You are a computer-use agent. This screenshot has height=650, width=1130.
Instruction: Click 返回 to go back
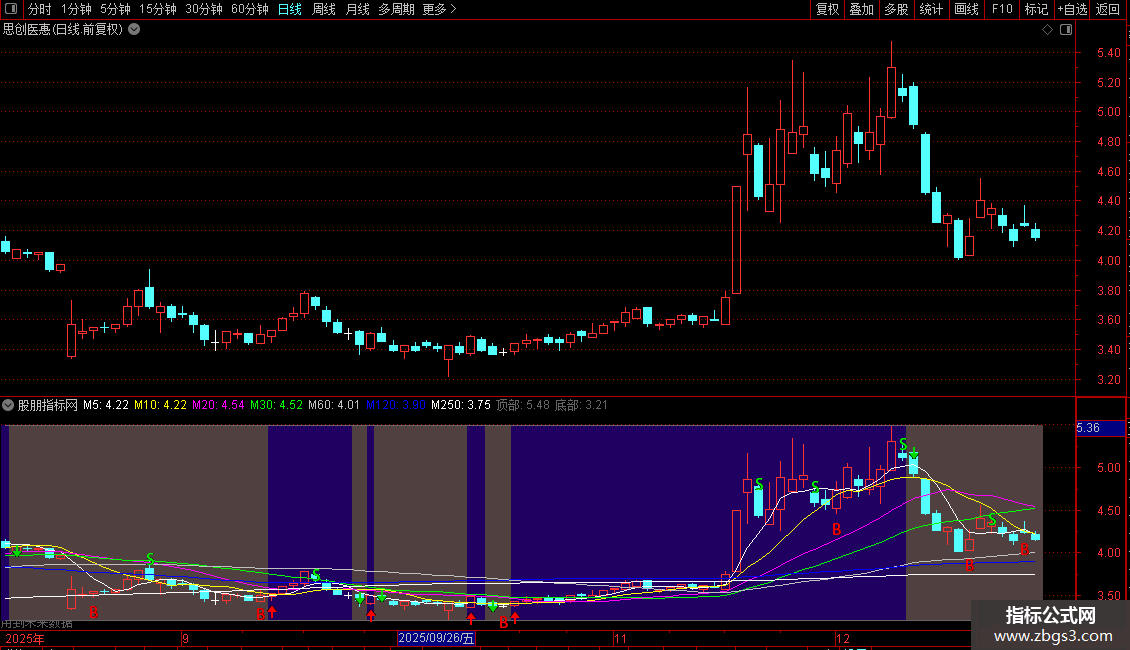(1108, 9)
